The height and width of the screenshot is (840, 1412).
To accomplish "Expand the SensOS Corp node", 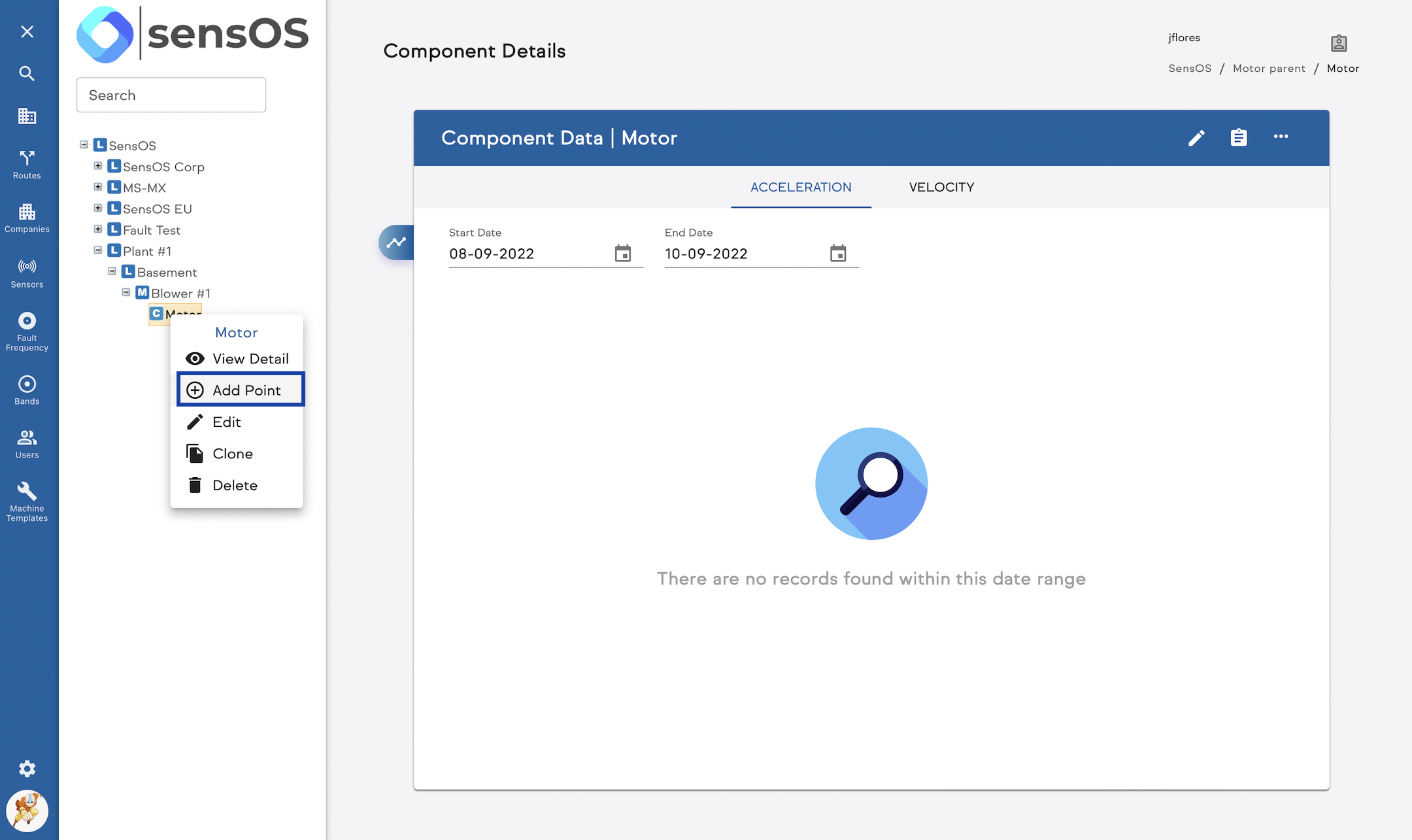I will [98, 166].
